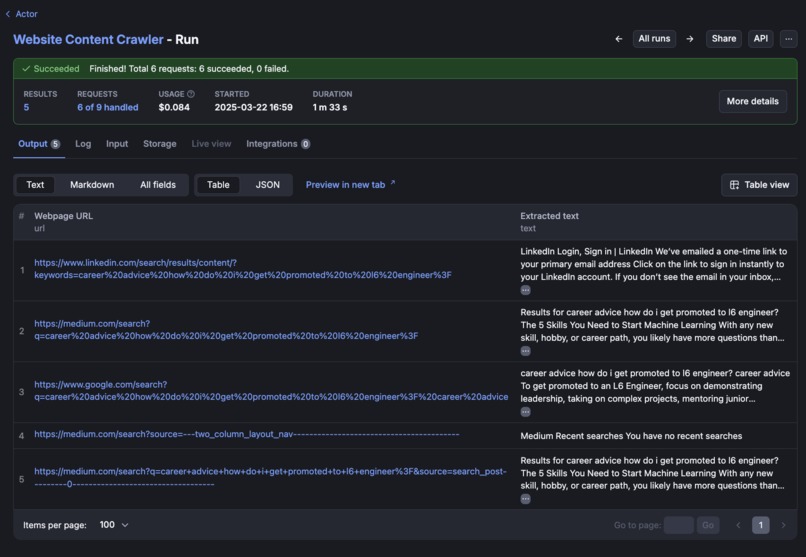Go to previous run arrow
The width and height of the screenshot is (806, 557).
tap(619, 39)
